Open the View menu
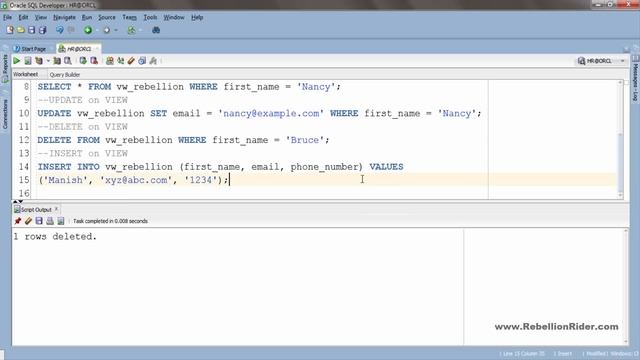The height and width of the screenshot is (360, 640). coord(40,17)
